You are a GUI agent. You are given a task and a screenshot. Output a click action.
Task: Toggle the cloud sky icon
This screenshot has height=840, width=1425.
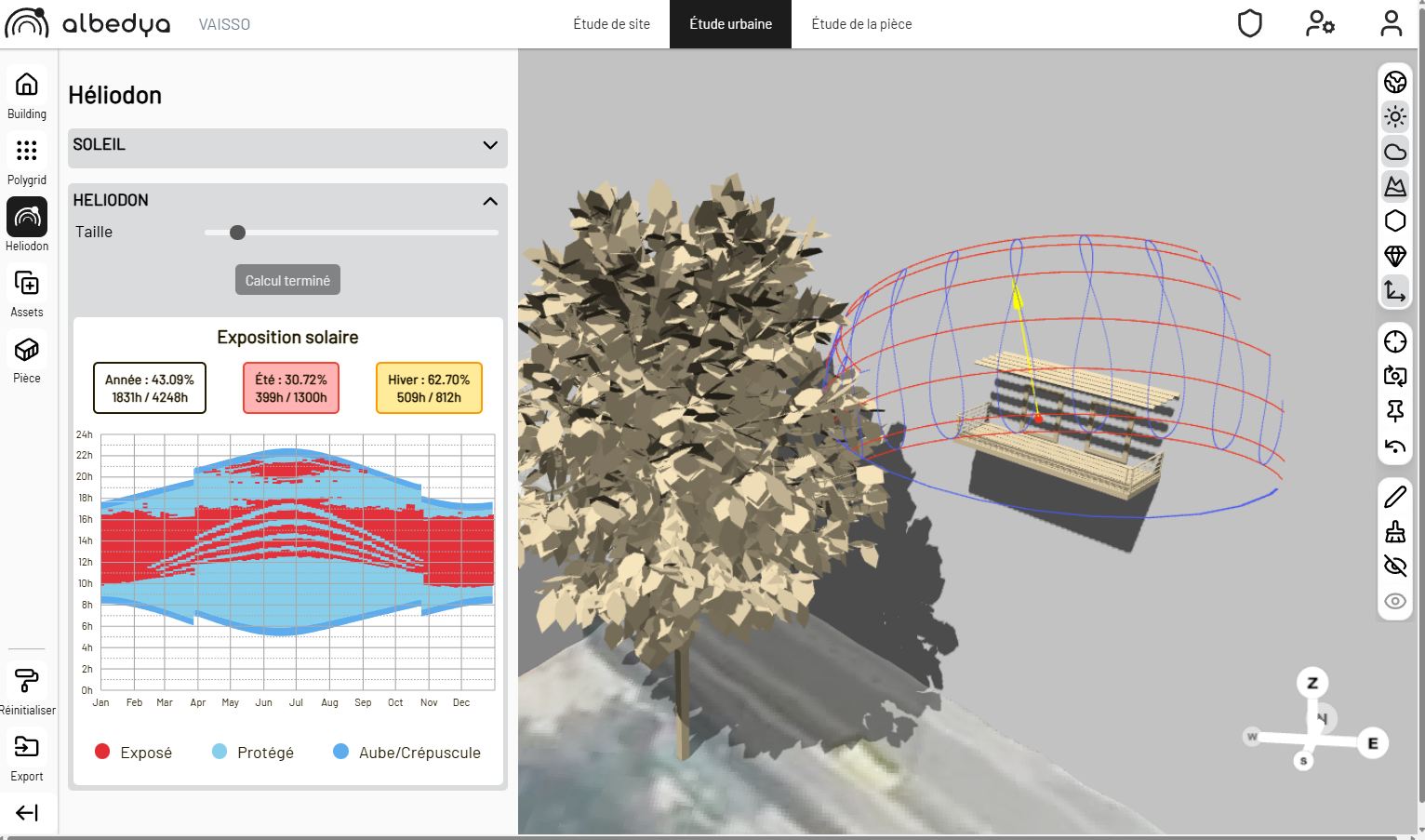point(1395,153)
